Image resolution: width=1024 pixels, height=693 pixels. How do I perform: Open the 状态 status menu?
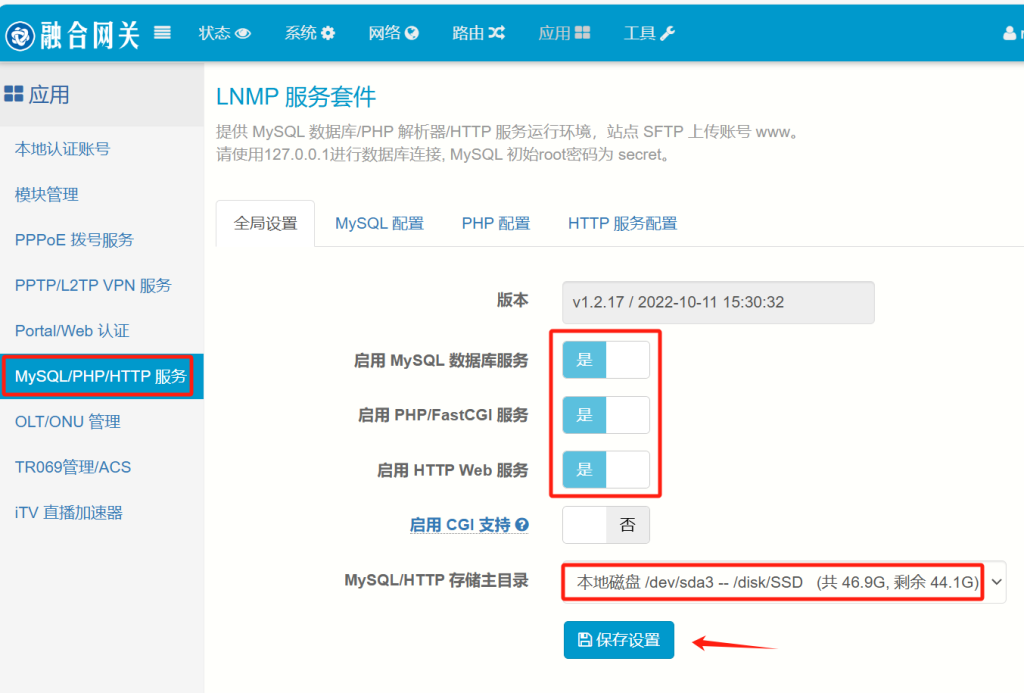(x=225, y=33)
